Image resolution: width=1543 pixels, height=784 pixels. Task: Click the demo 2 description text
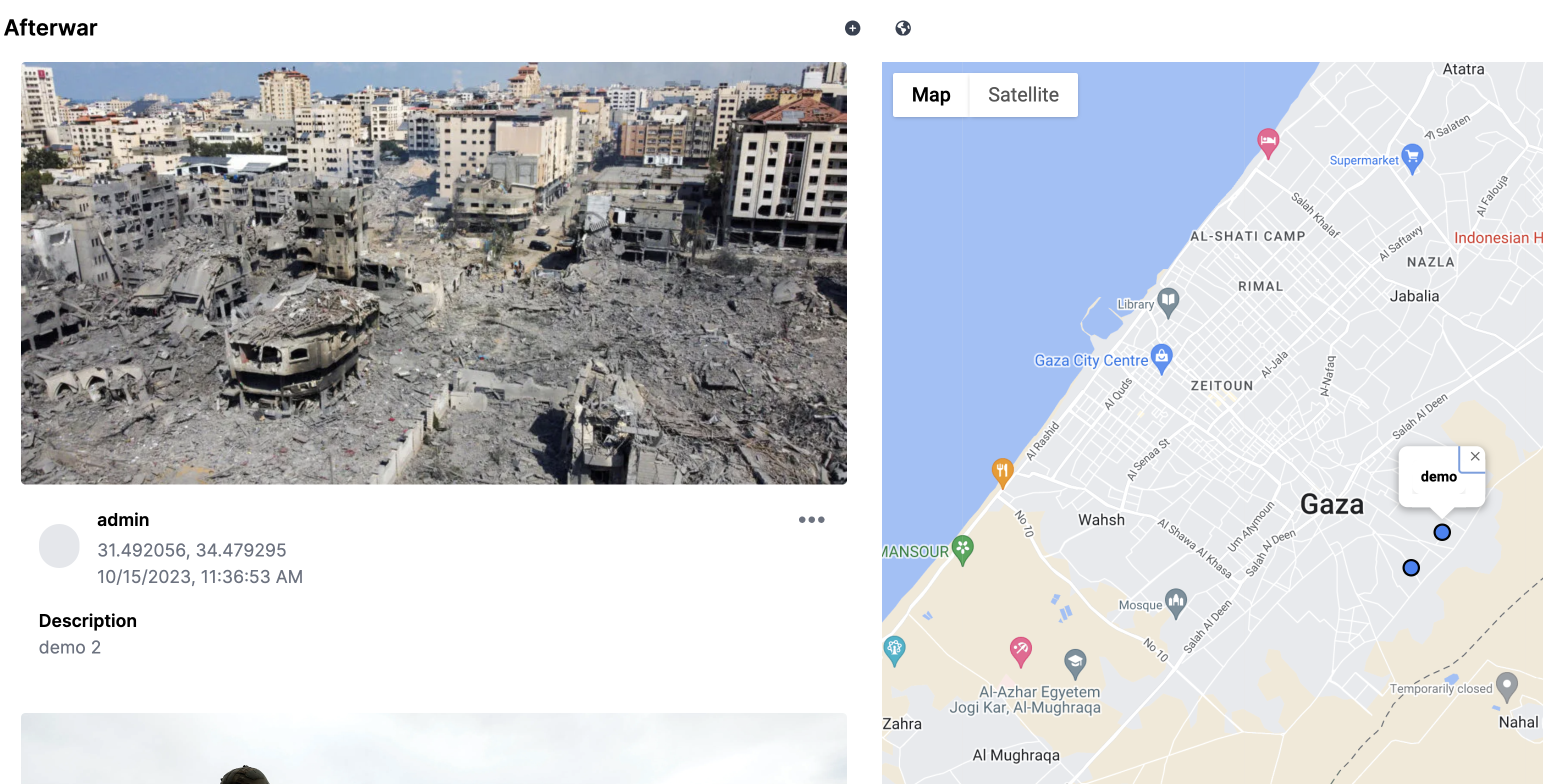69,647
